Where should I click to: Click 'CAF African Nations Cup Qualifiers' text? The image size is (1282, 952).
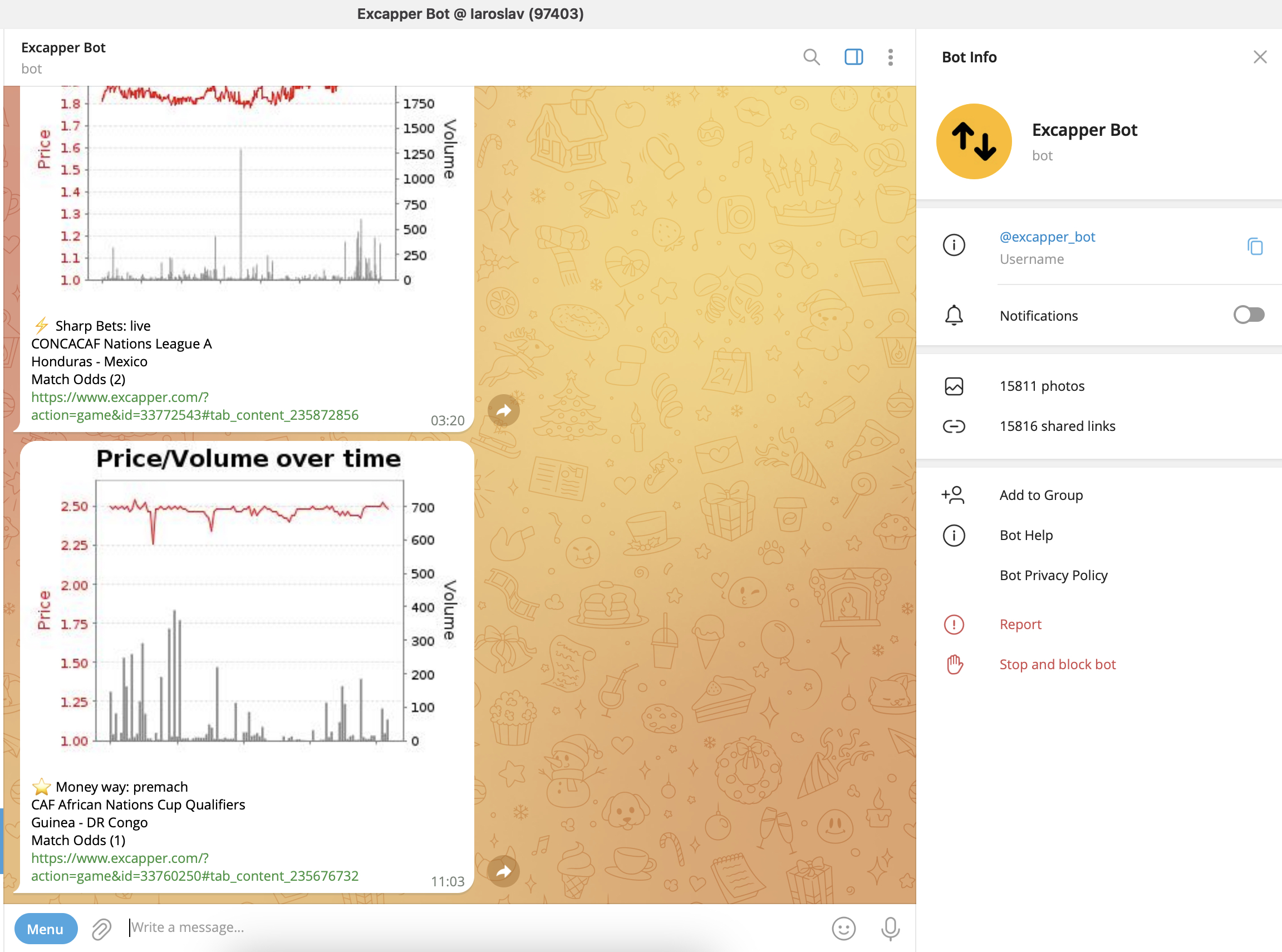click(x=137, y=804)
